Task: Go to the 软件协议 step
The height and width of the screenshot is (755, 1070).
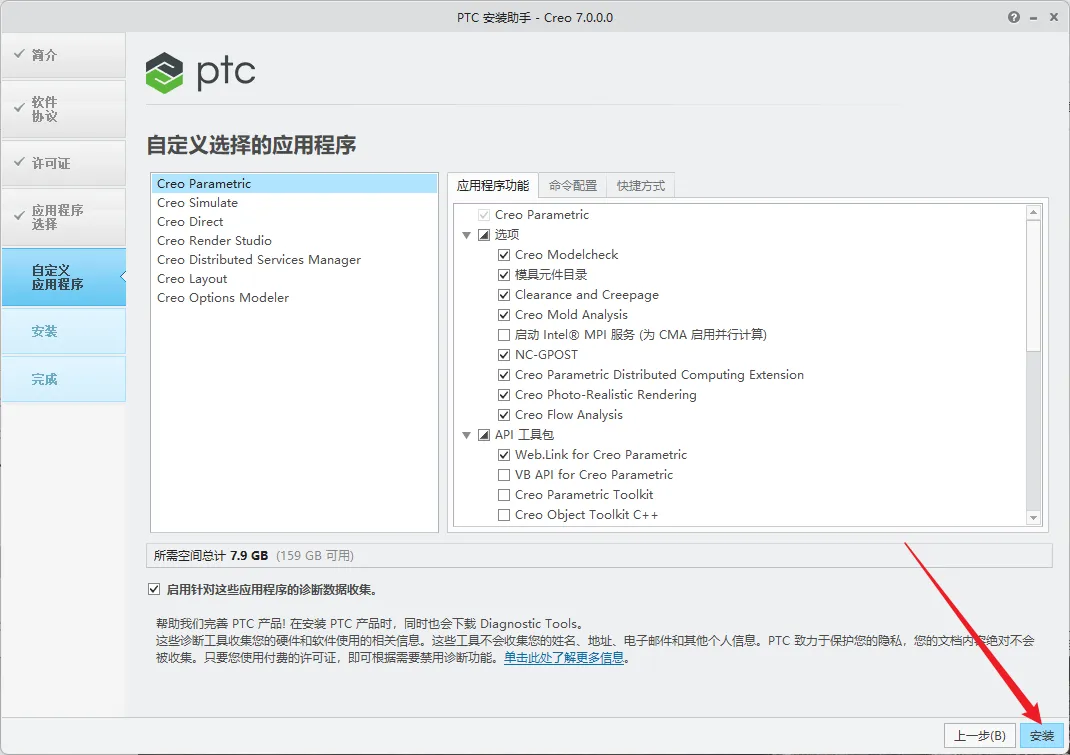Action: coord(63,109)
